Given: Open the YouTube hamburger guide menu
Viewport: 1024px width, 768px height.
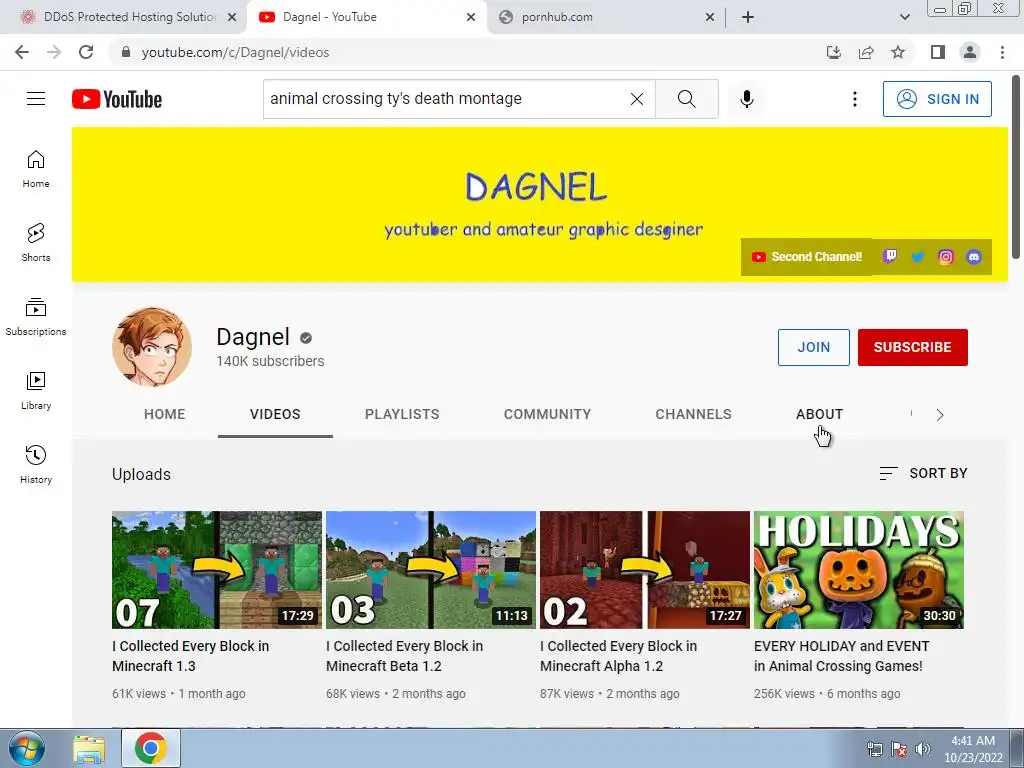Looking at the screenshot, I should 36,99.
